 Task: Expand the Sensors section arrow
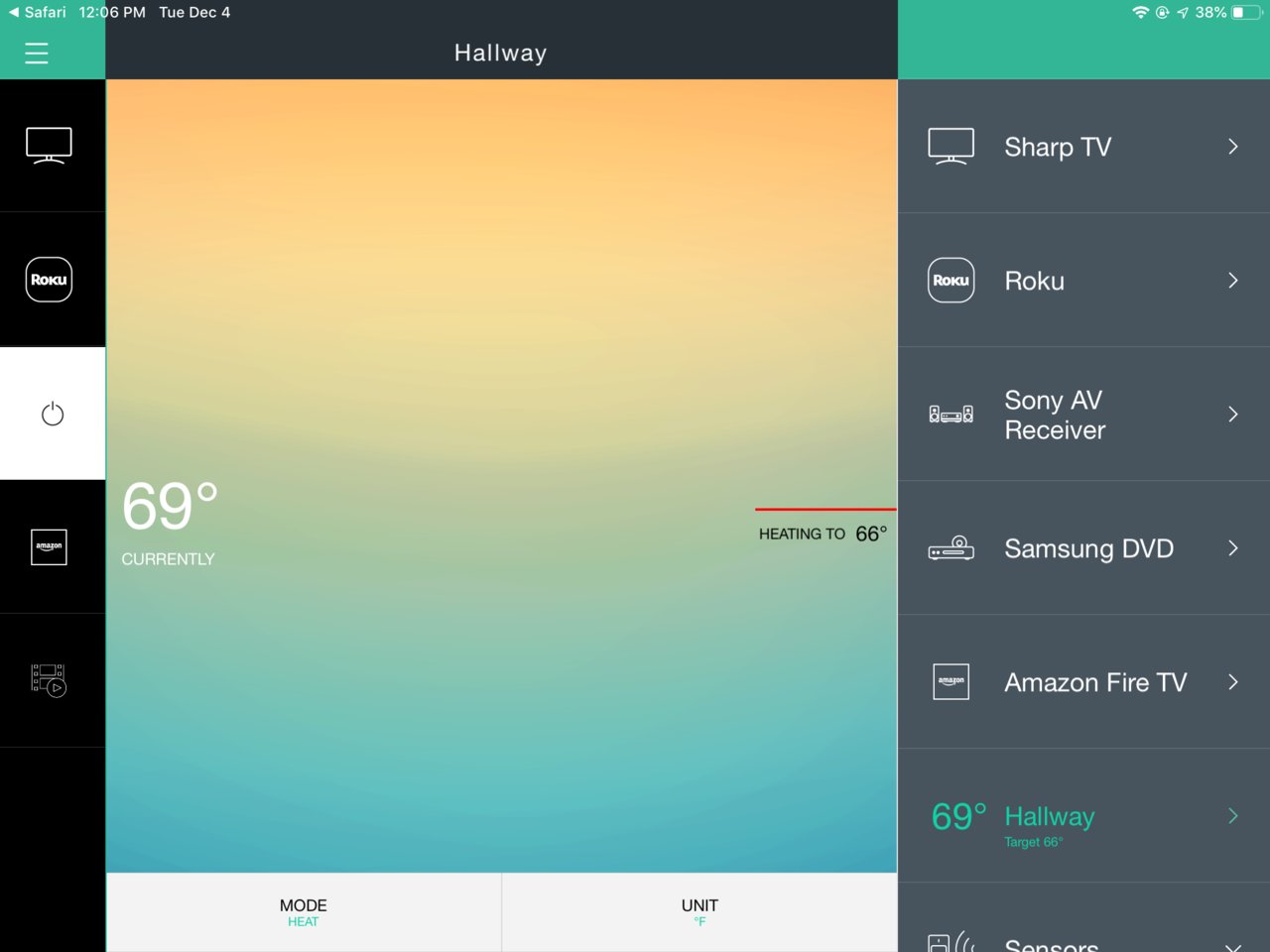coord(1233,947)
